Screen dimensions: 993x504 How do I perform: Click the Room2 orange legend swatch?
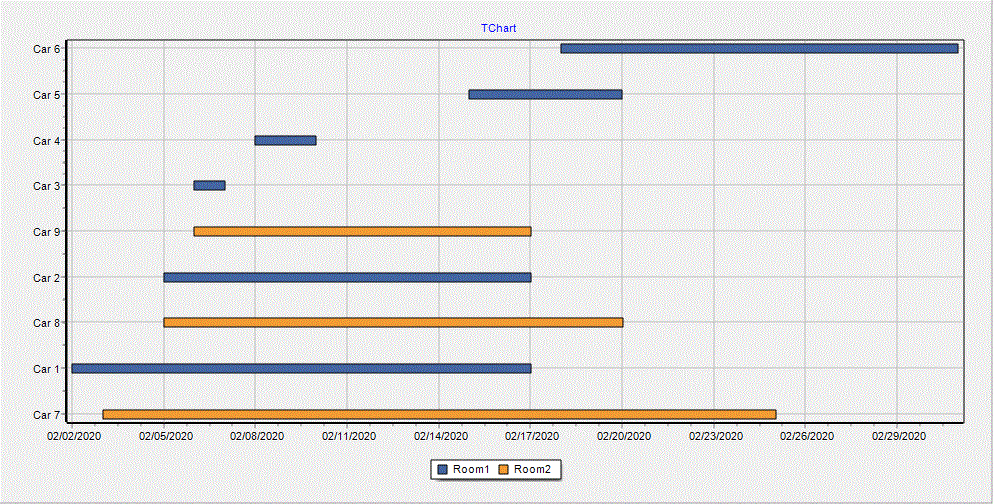pyautogui.click(x=504, y=469)
